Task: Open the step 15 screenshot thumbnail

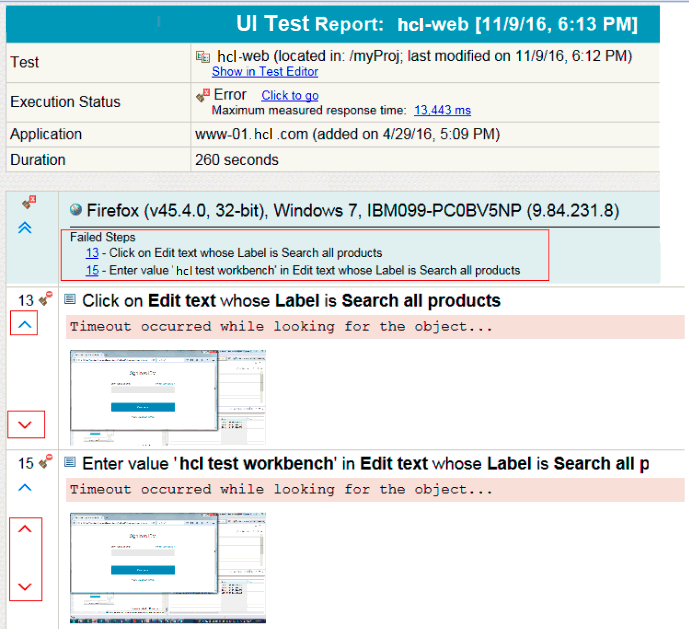Action: (168, 567)
